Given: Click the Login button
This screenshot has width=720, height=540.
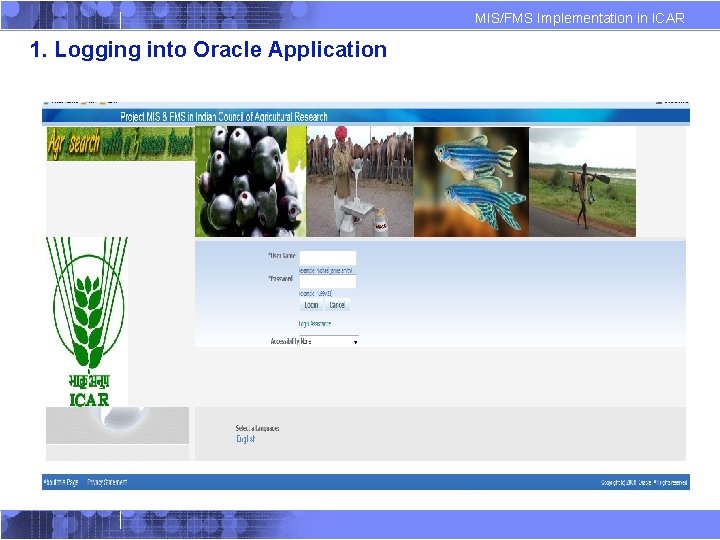Looking at the screenshot, I should [311, 305].
